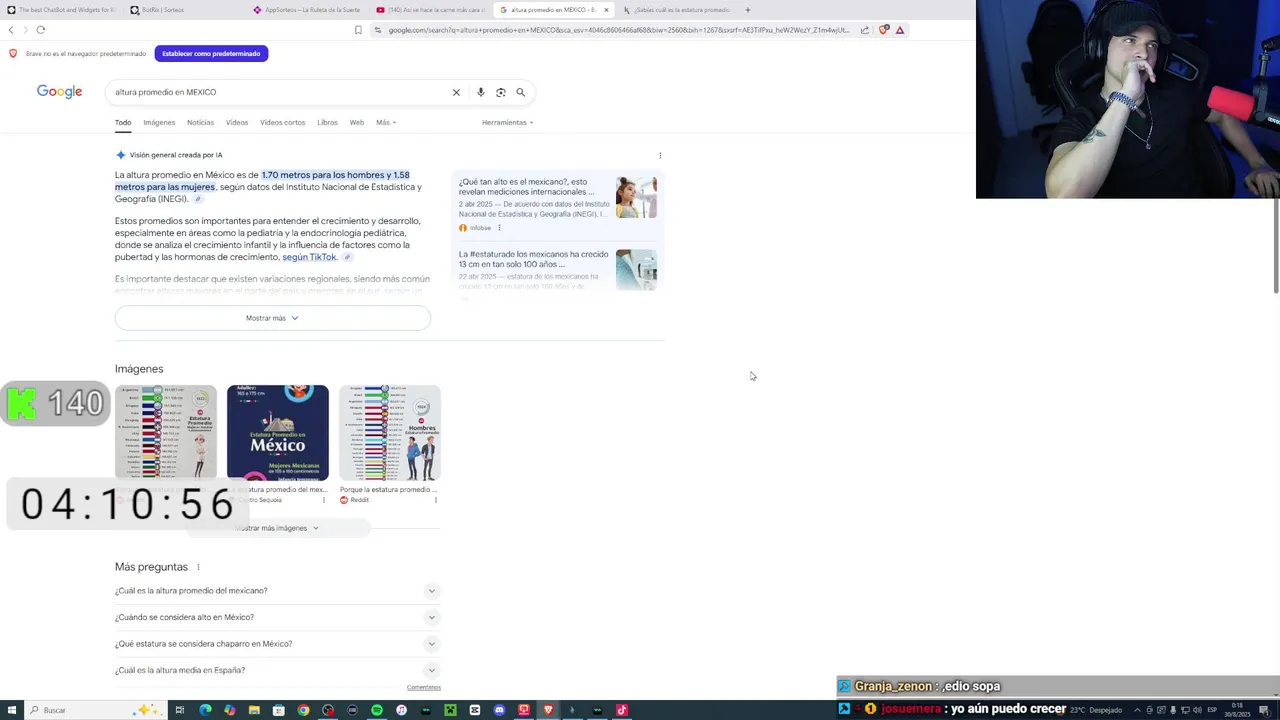The height and width of the screenshot is (720, 1280).
Task: Share this page from address bar
Action: coord(865,30)
